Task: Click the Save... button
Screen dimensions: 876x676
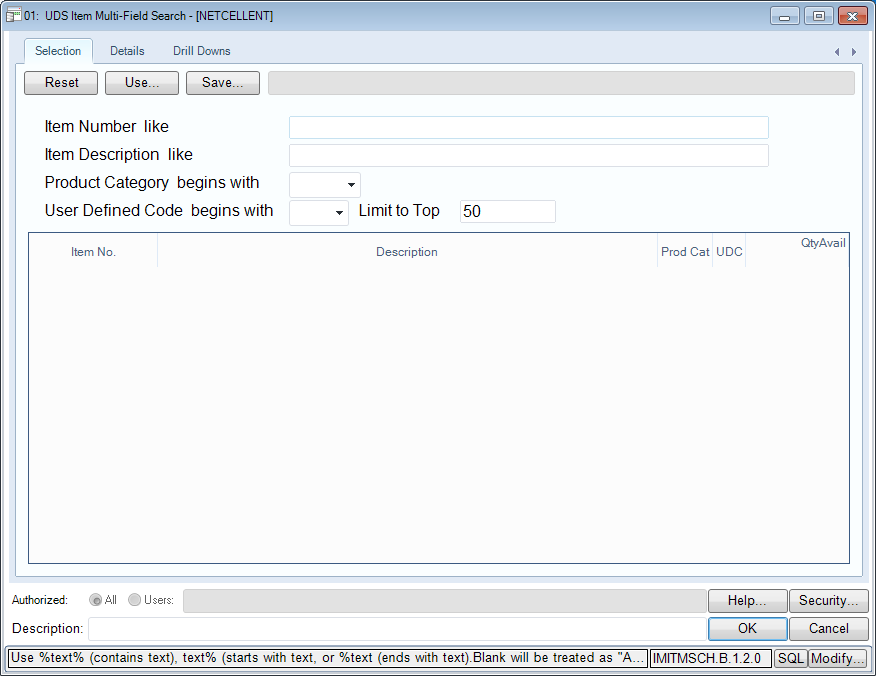Action: (x=223, y=83)
